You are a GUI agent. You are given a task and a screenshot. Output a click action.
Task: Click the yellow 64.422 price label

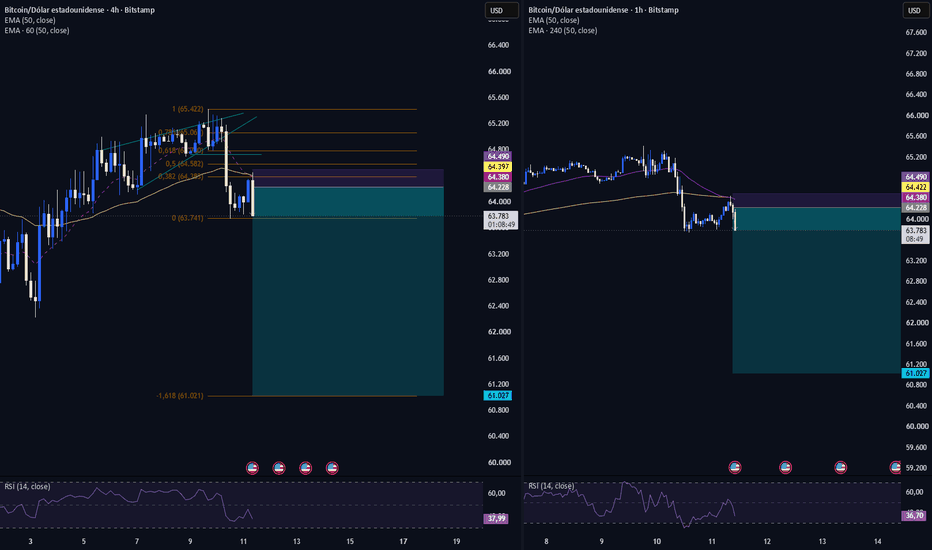915,187
